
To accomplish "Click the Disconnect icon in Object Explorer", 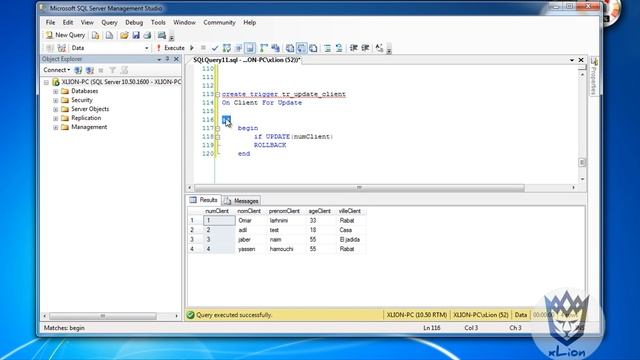I will point(90,70).
